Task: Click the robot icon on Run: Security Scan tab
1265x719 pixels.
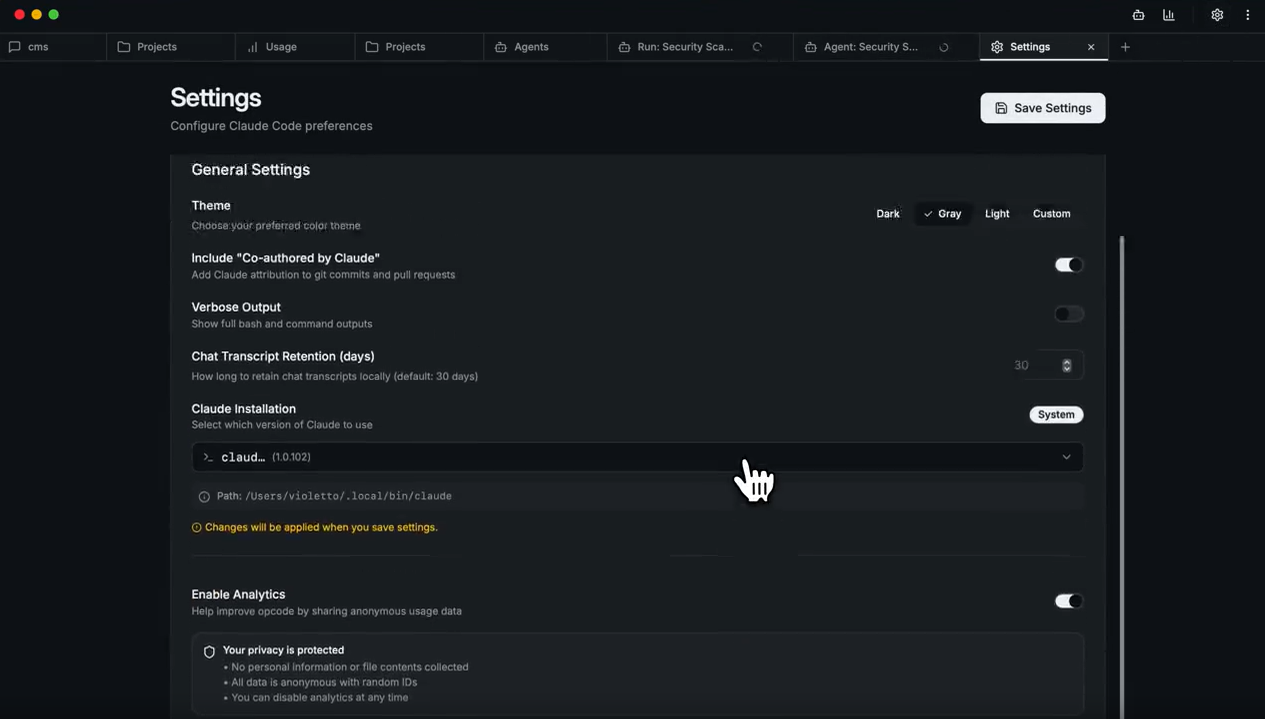Action: click(x=624, y=47)
